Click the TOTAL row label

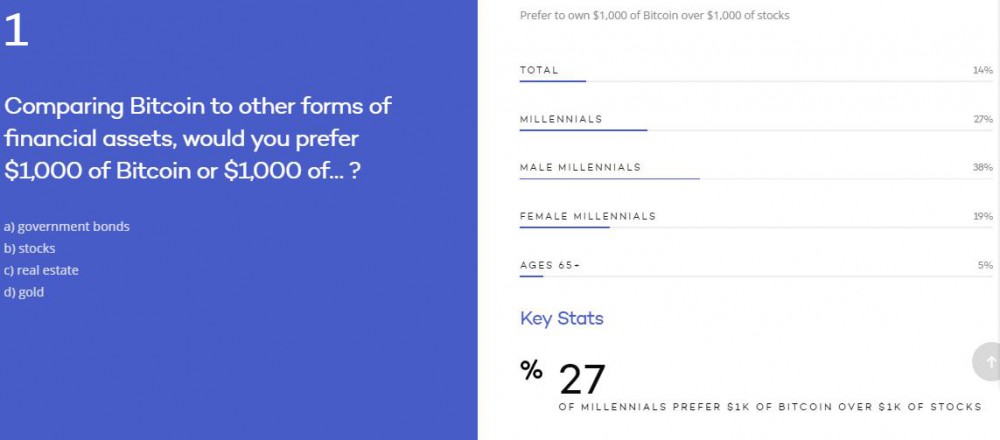click(x=539, y=70)
